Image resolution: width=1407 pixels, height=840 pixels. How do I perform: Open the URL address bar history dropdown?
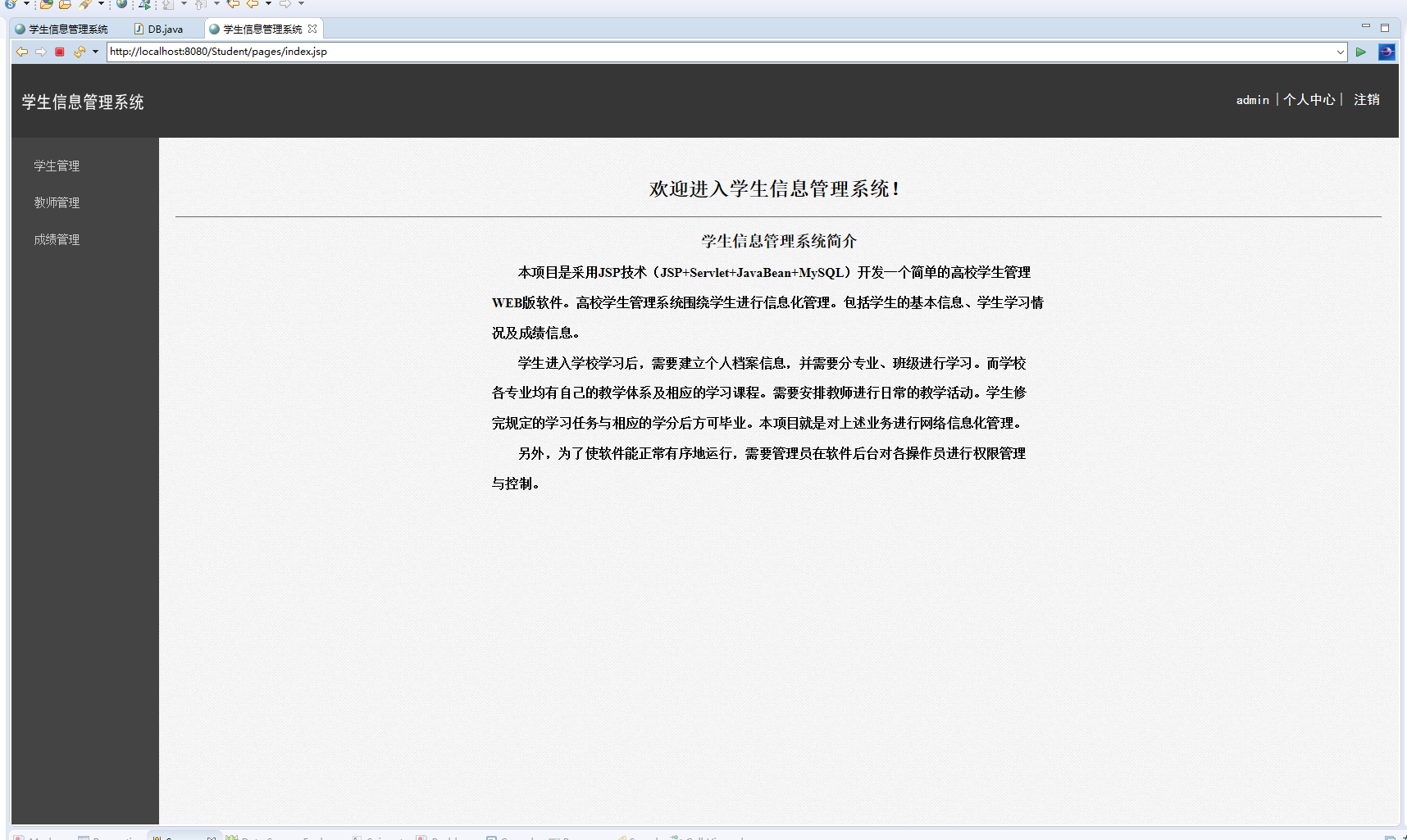(x=1340, y=52)
